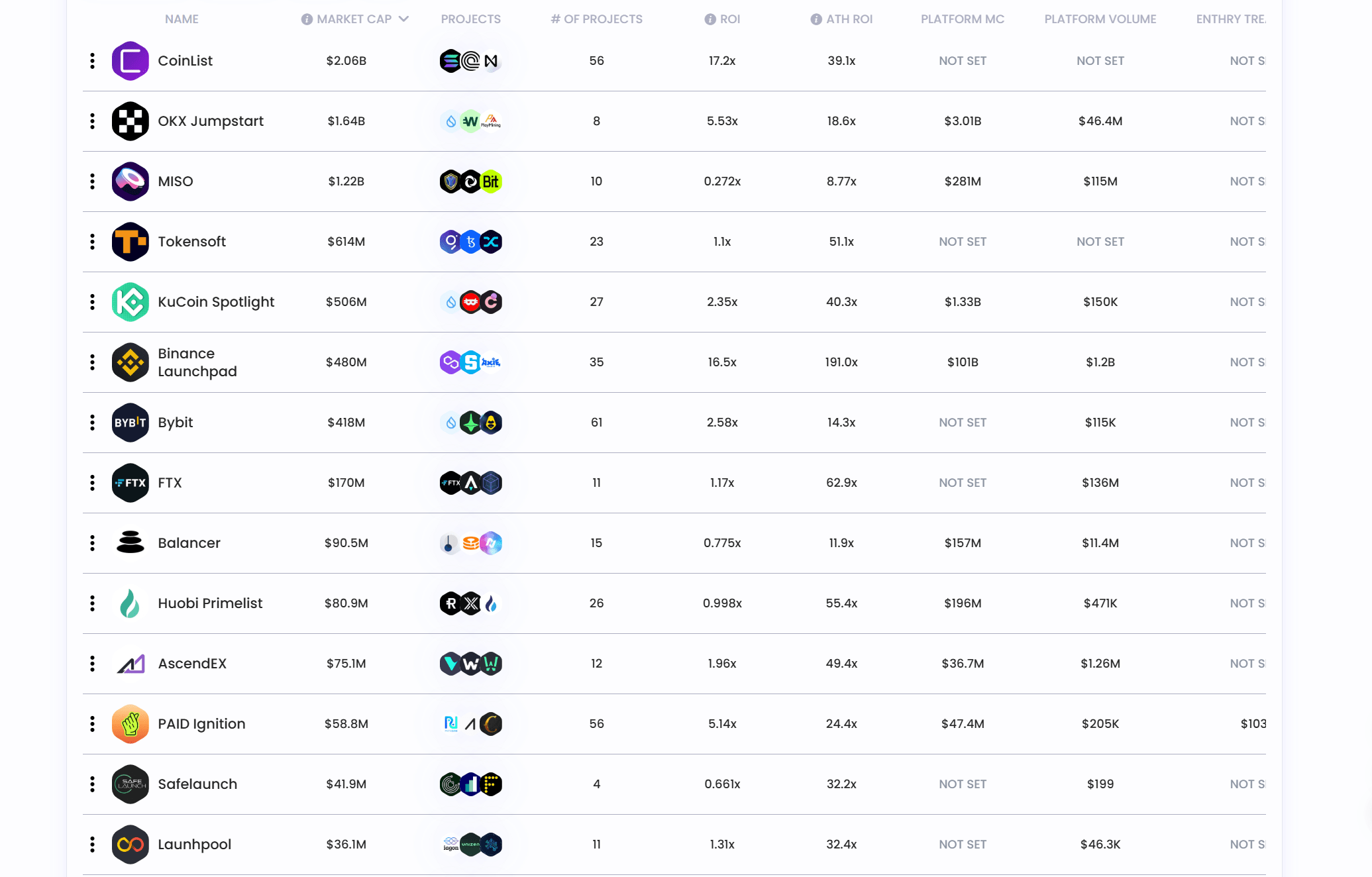Click the Market Cap info icon
Screen dimensions: 1372x877
[307, 19]
